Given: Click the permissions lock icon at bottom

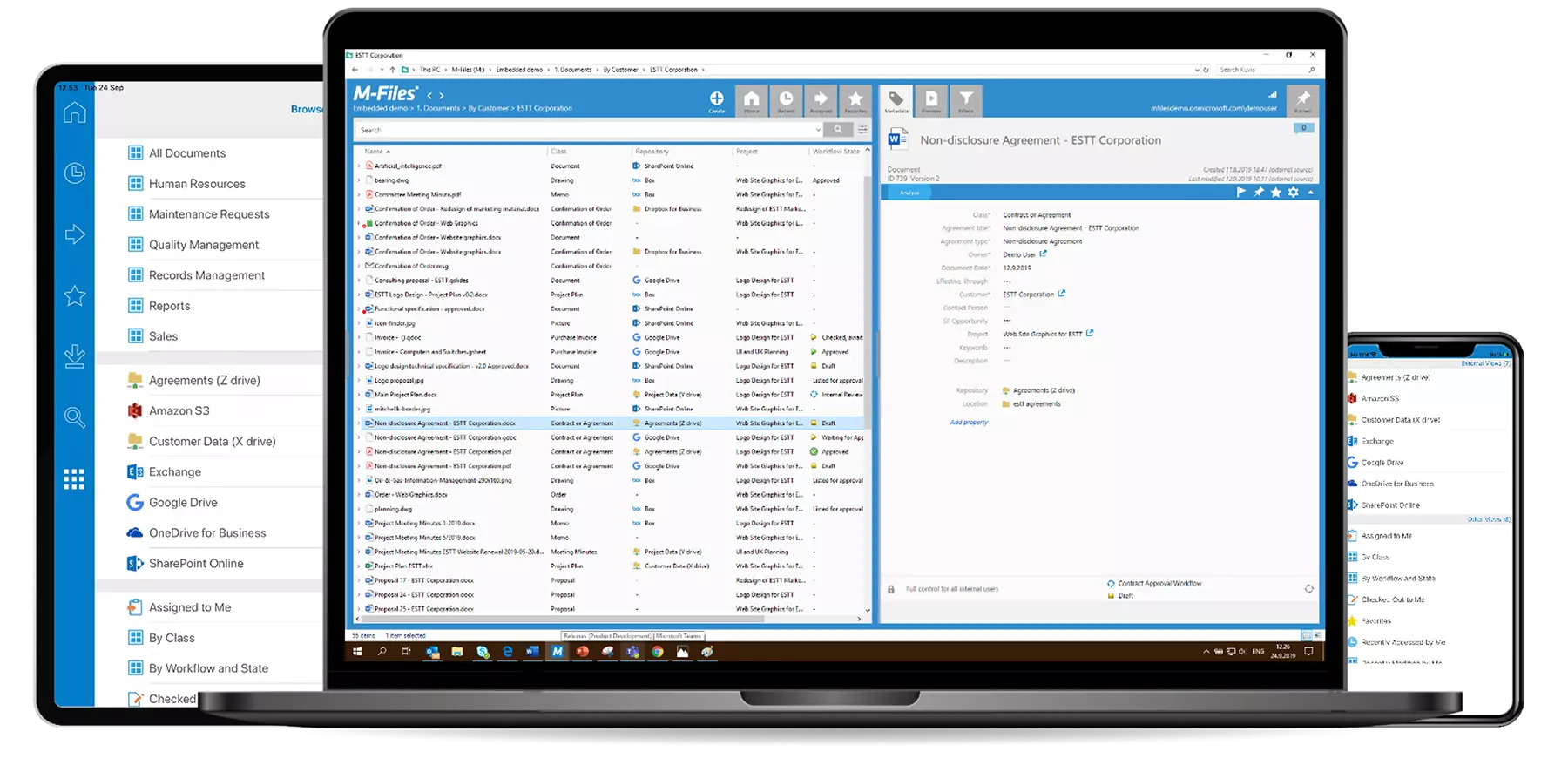Looking at the screenshot, I should pos(891,589).
